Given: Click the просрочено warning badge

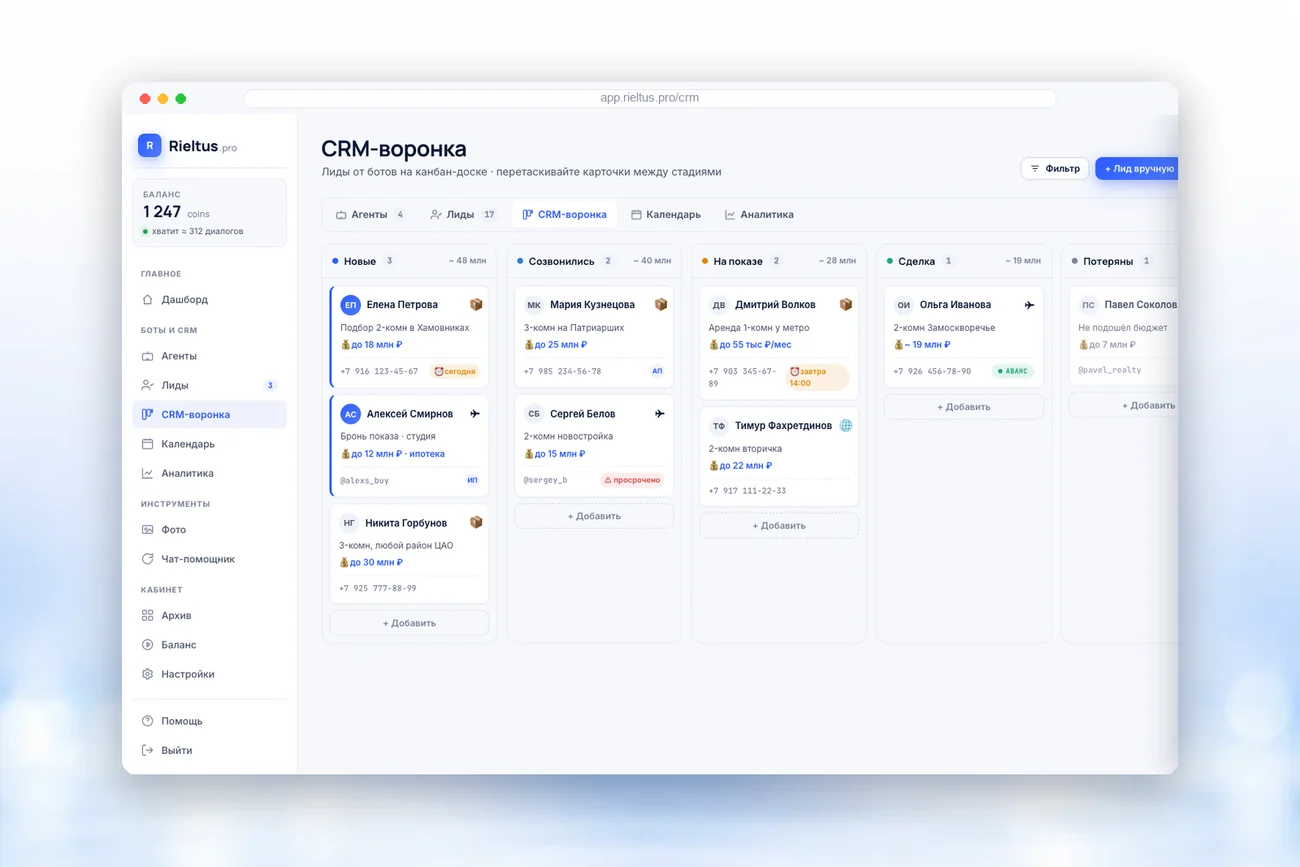Looking at the screenshot, I should (633, 480).
